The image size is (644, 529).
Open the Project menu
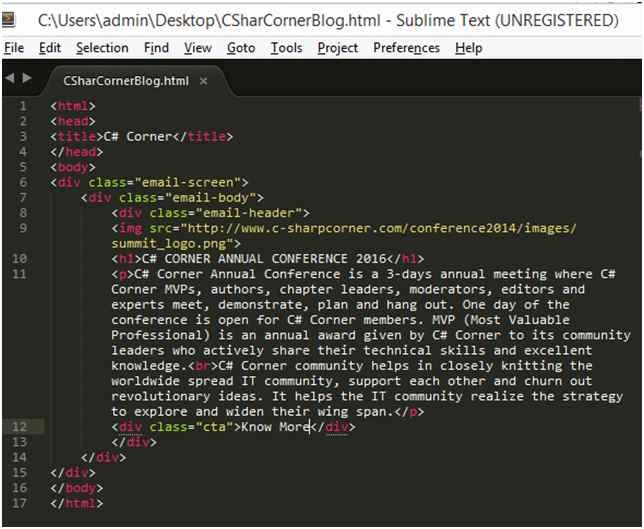click(x=338, y=48)
